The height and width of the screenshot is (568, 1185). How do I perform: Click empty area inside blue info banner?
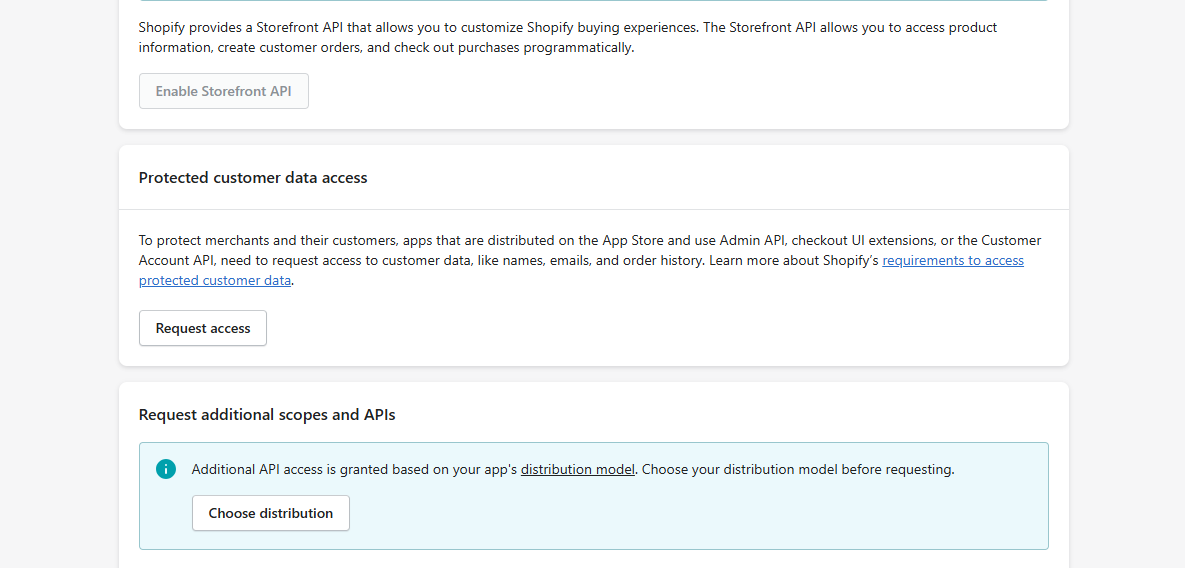tap(680, 514)
